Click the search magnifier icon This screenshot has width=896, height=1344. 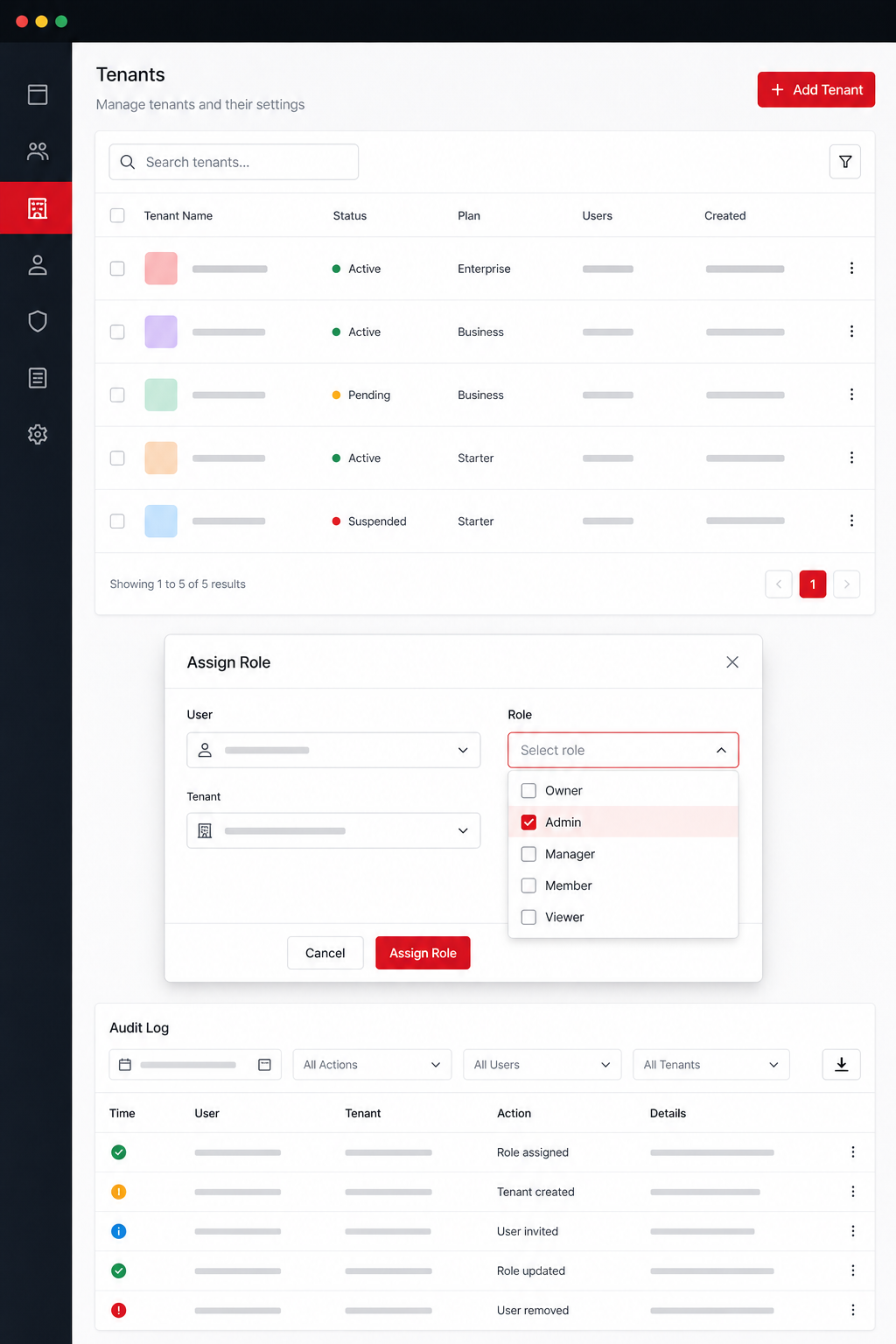tap(128, 162)
